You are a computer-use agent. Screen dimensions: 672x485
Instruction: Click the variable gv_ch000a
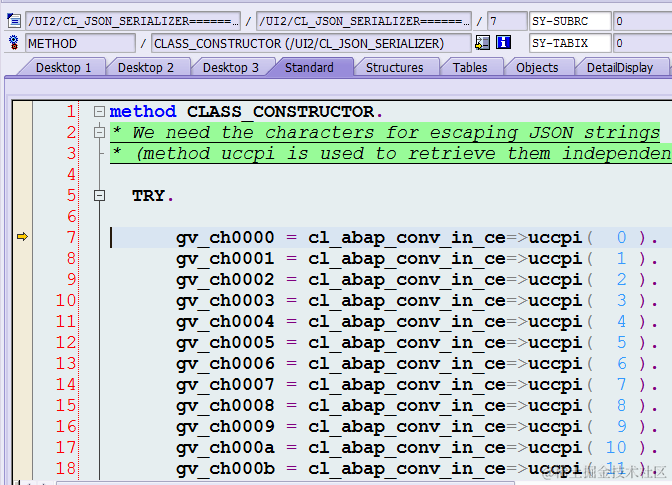pos(225,448)
